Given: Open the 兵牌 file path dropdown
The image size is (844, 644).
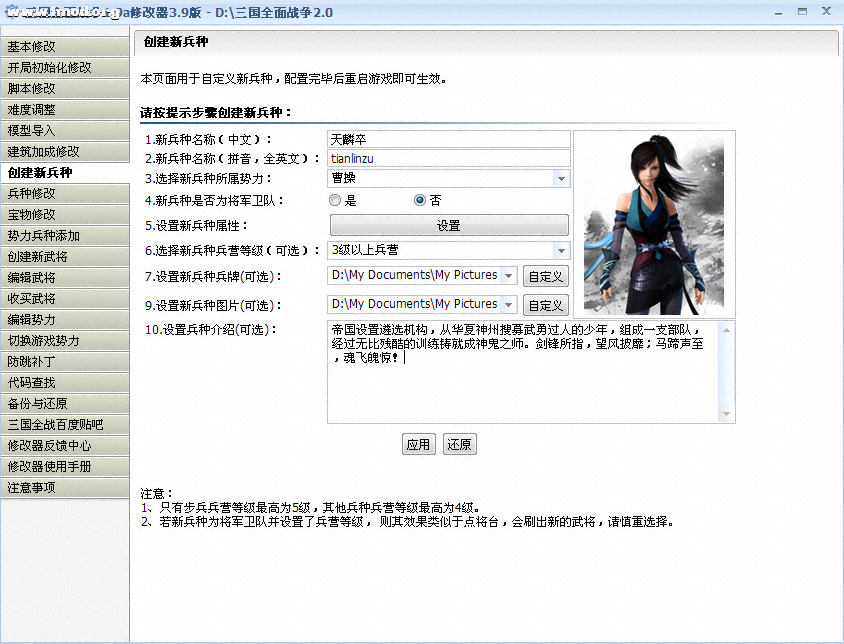Looking at the screenshot, I should coord(508,276).
